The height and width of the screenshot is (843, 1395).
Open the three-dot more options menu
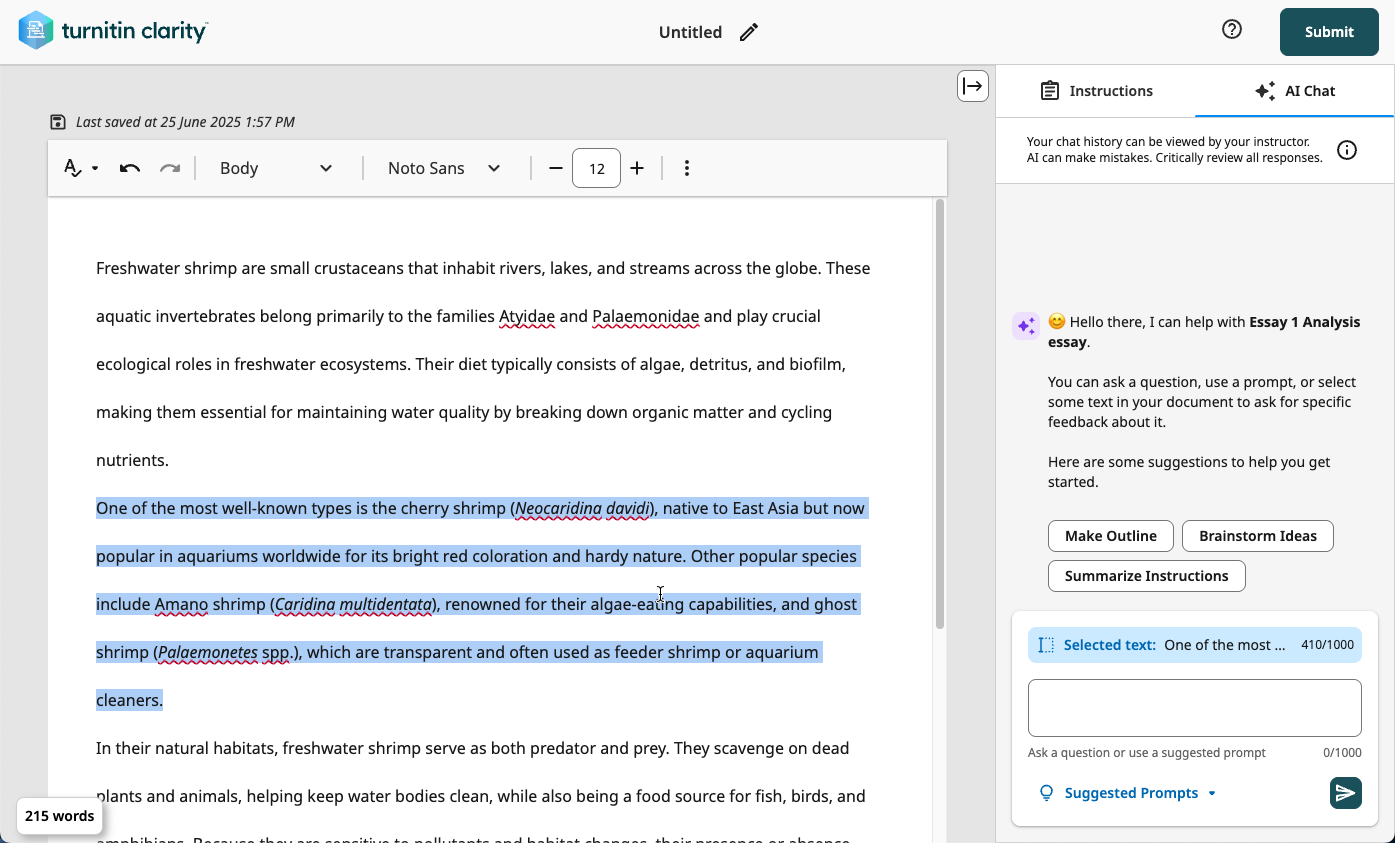(686, 168)
